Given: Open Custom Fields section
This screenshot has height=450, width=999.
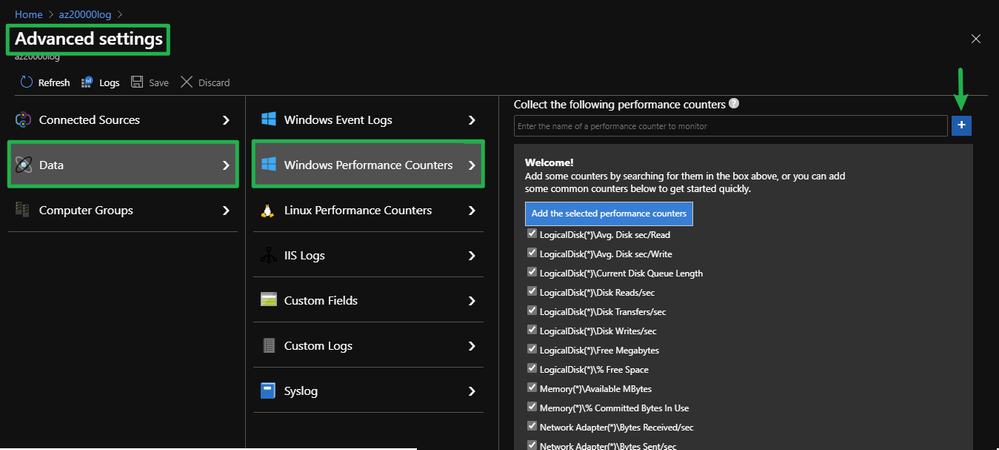Looking at the screenshot, I should tap(368, 301).
